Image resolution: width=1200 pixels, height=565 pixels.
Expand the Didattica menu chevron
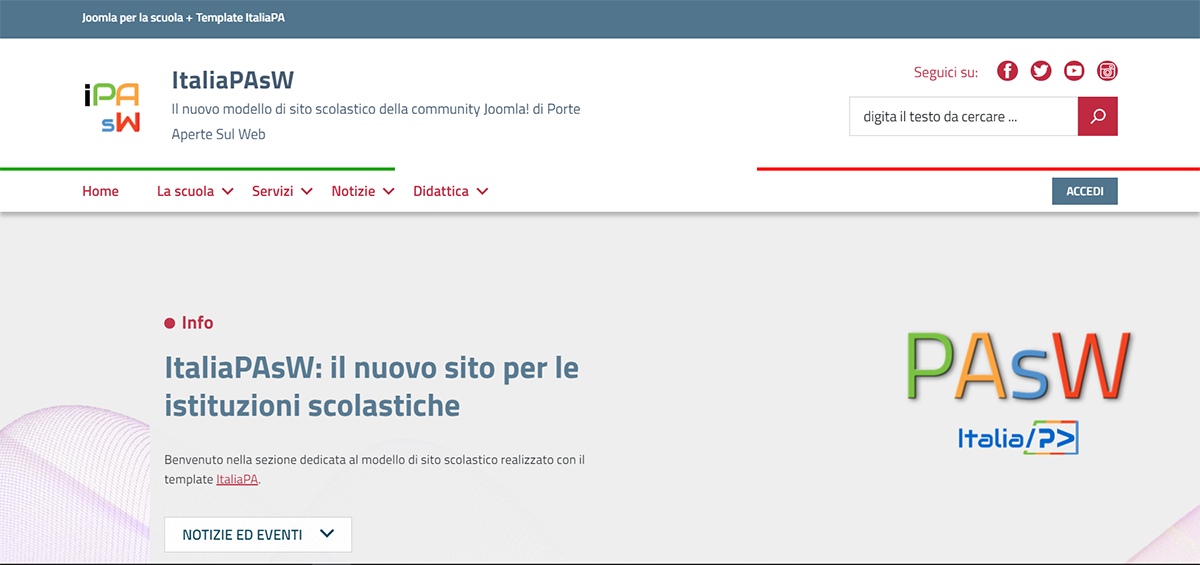tap(482, 191)
